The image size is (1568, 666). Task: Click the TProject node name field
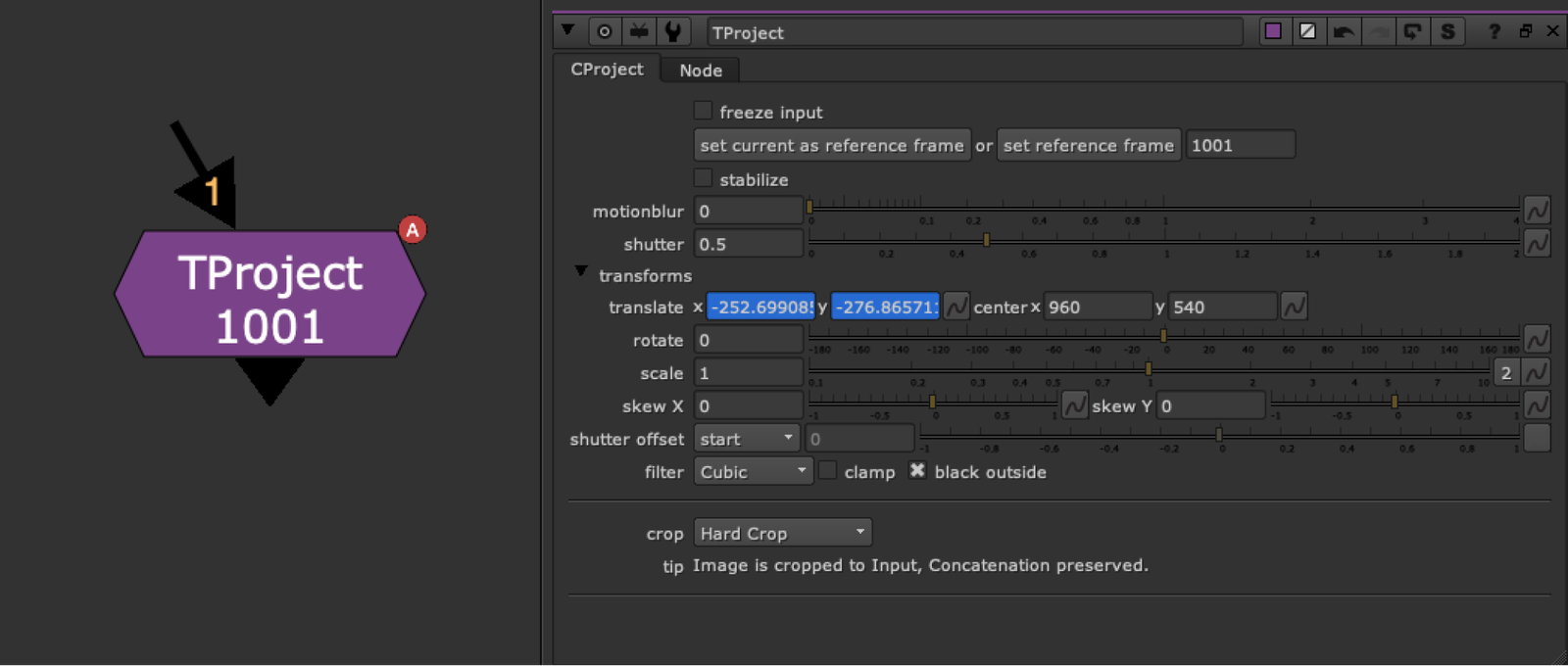coord(975,32)
